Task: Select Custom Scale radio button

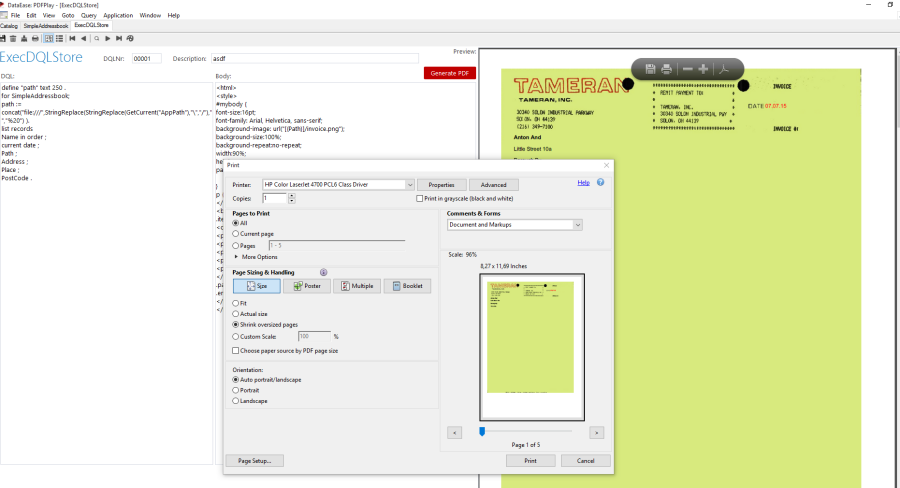Action: tap(235, 336)
